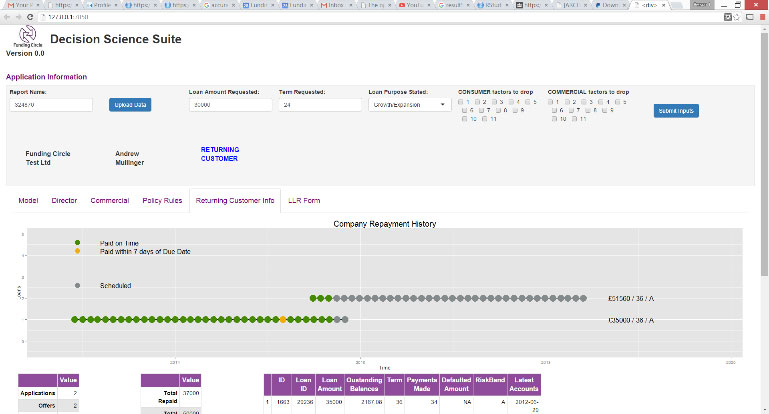Click the first green dot of the £35000 loan line
Image resolution: width=769 pixels, height=414 pixels.
75,319
